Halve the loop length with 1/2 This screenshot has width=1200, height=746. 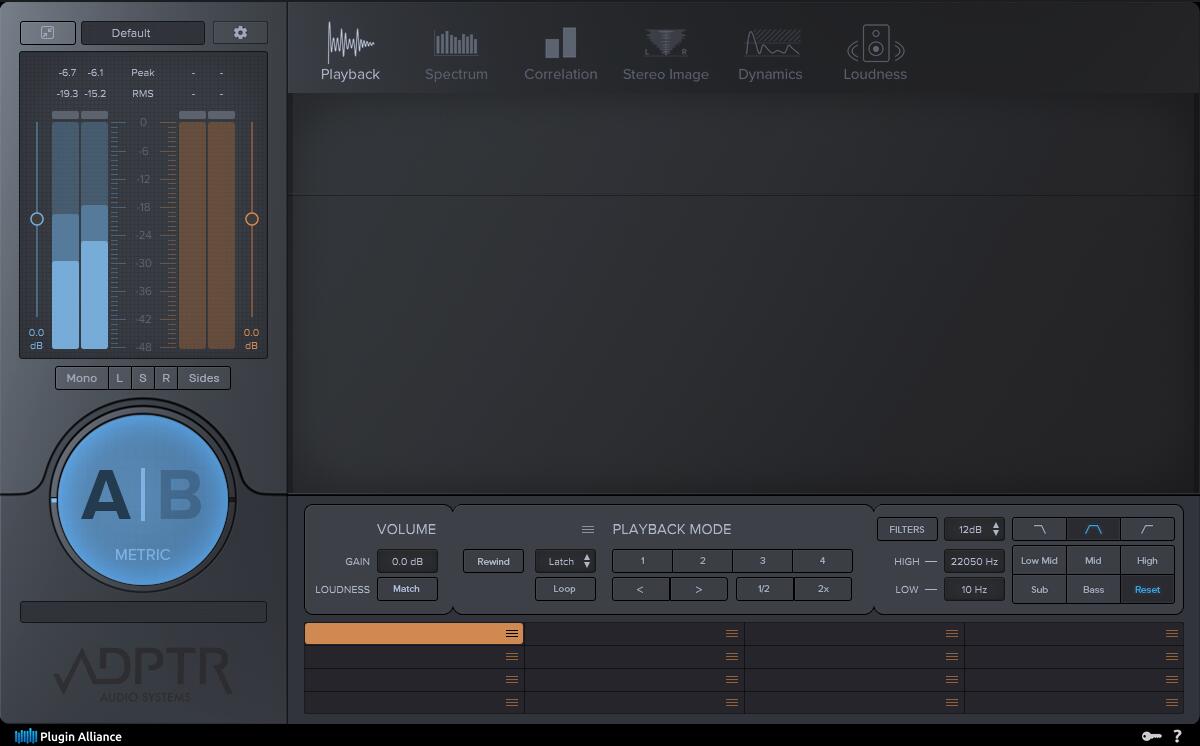point(765,589)
